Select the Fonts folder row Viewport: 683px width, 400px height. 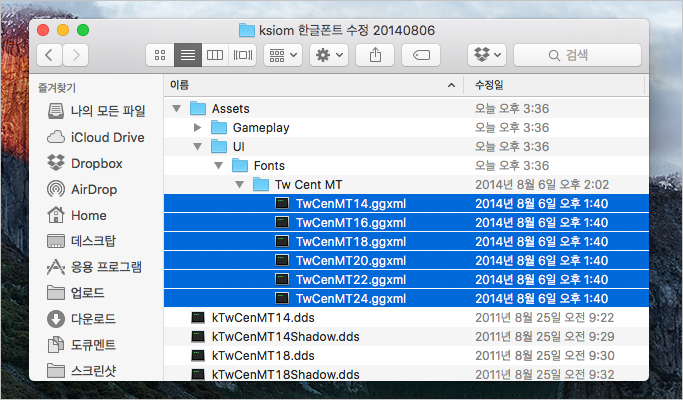[406, 166]
